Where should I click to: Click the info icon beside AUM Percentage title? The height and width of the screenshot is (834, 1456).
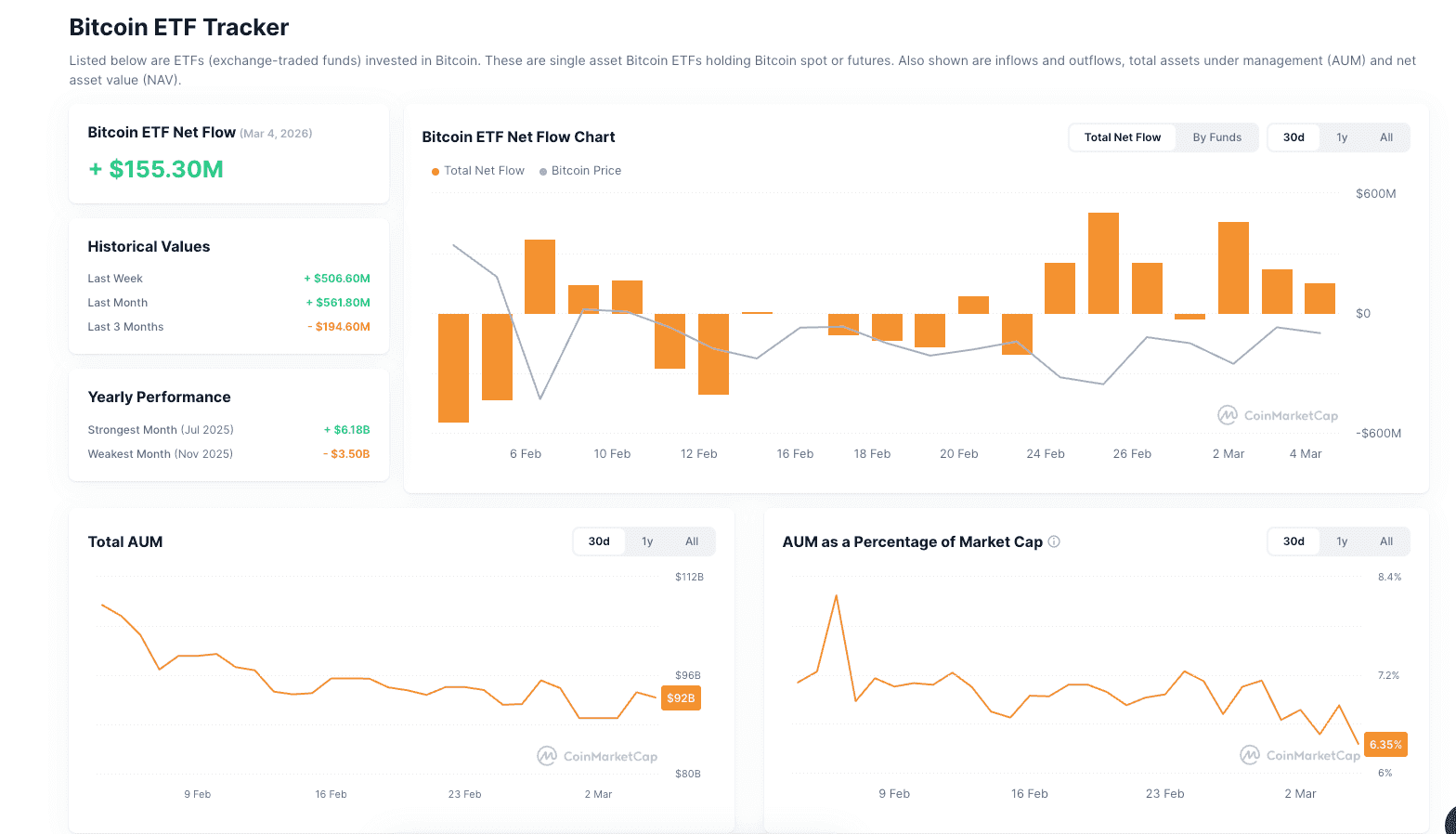(x=1054, y=541)
